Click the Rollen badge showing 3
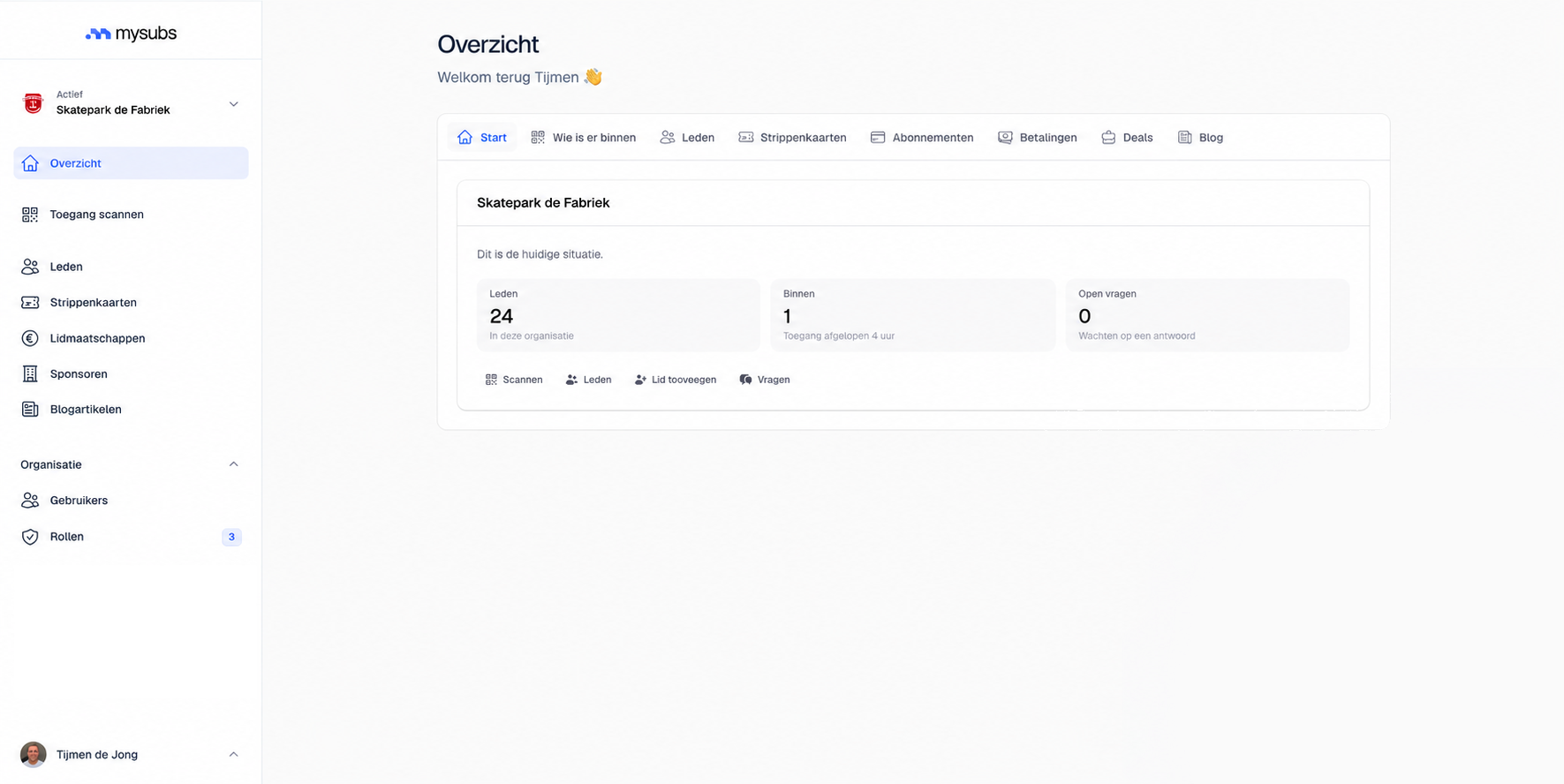 pos(231,537)
